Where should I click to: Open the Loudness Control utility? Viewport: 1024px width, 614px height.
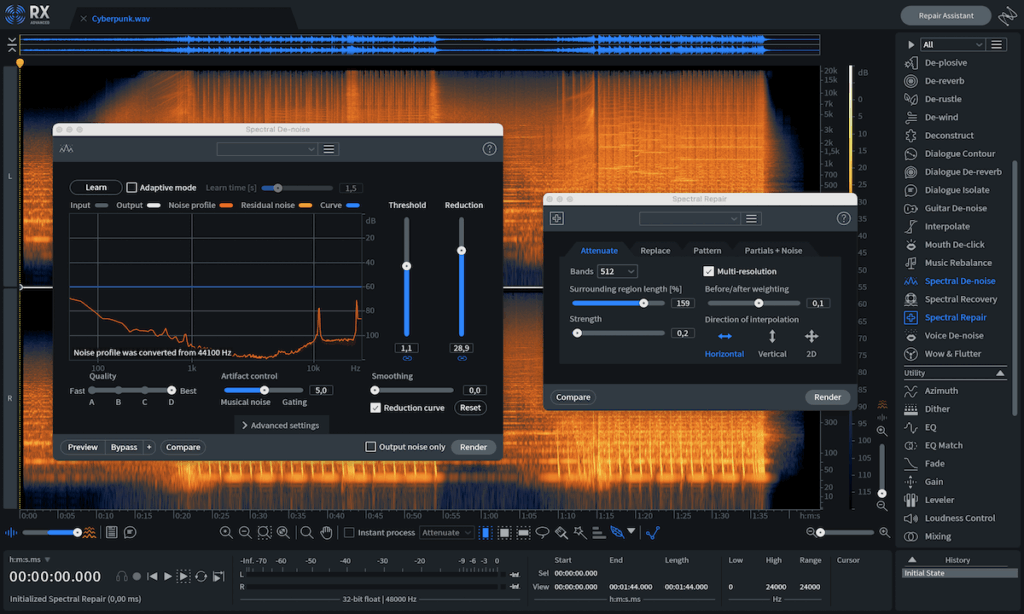coord(959,518)
